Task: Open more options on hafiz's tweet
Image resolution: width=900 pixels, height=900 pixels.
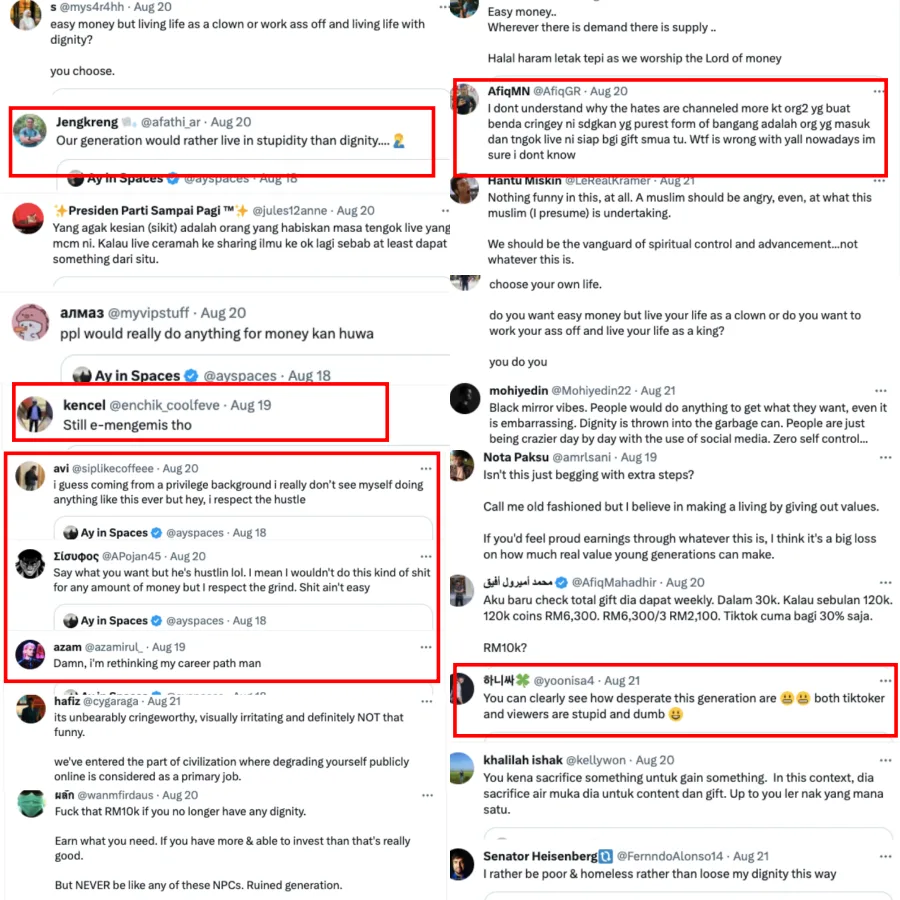Action: point(426,701)
